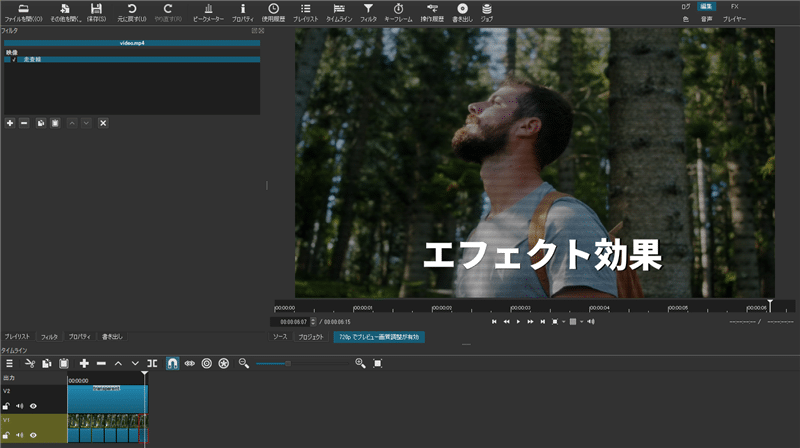Select the FX layout button at top right
Image resolution: width=800 pixels, height=448 pixels.
(734, 7)
